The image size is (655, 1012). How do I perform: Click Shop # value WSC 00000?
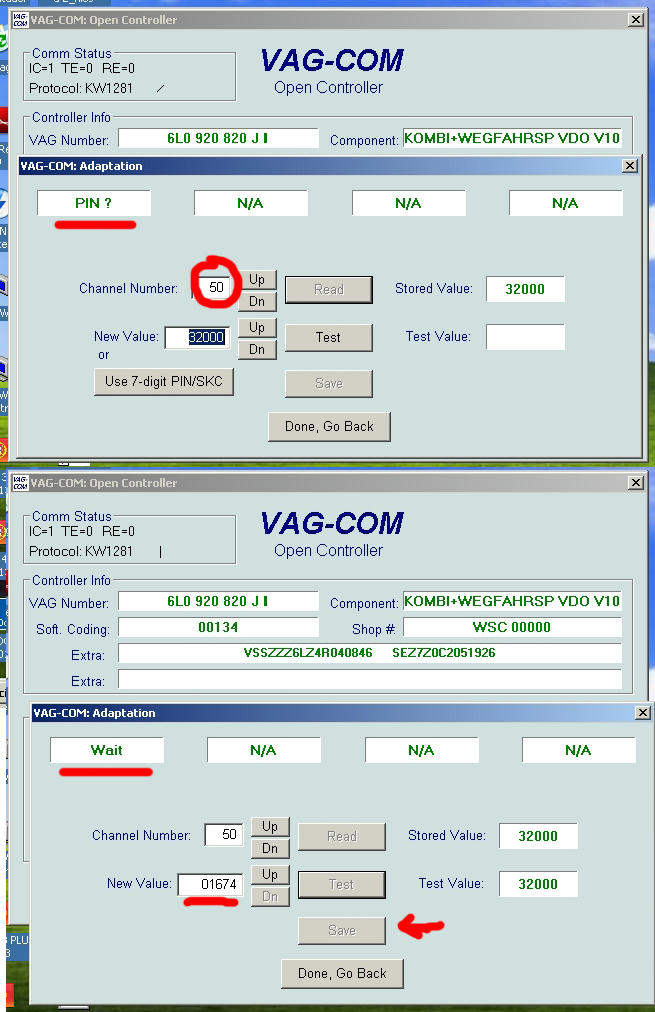click(x=512, y=627)
